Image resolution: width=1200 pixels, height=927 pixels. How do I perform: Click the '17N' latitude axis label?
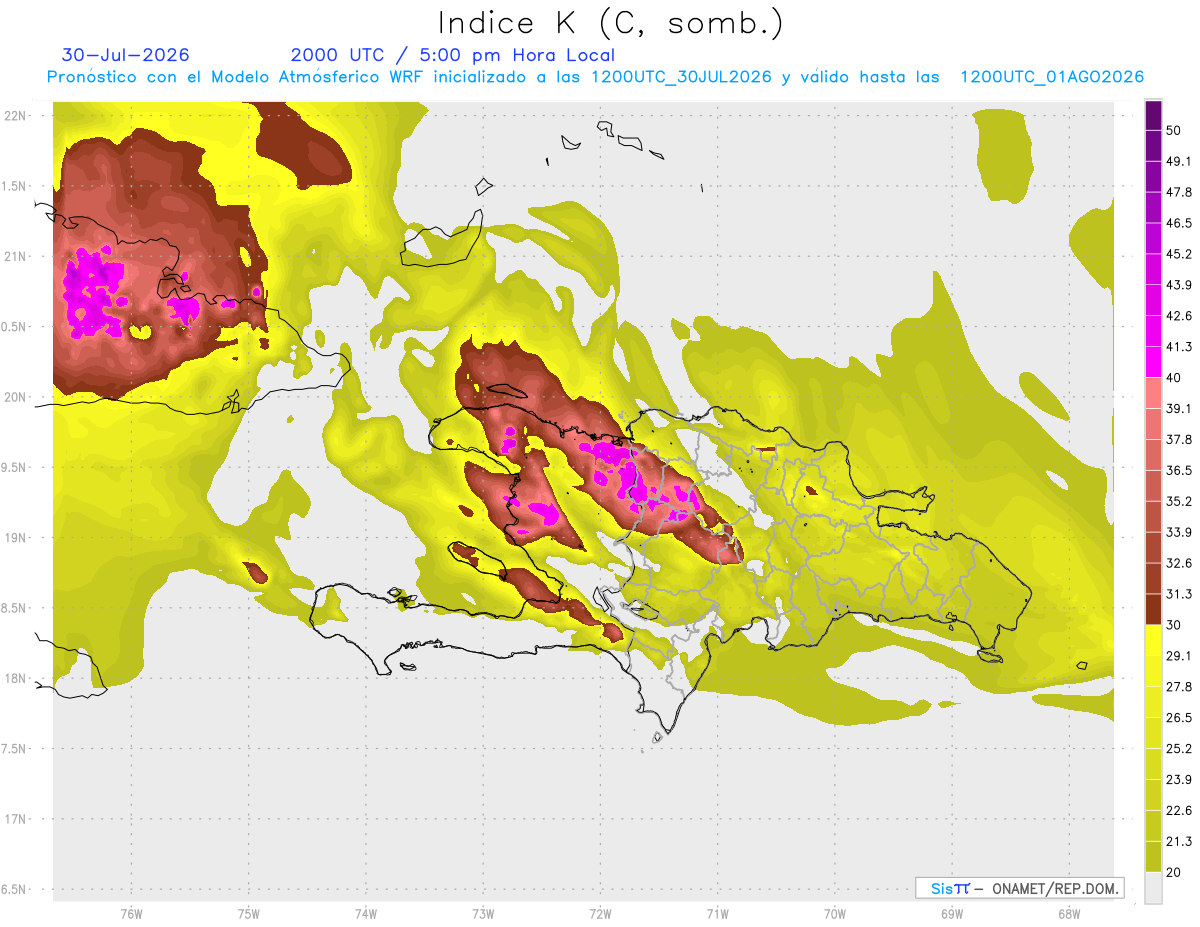pyautogui.click(x=14, y=819)
